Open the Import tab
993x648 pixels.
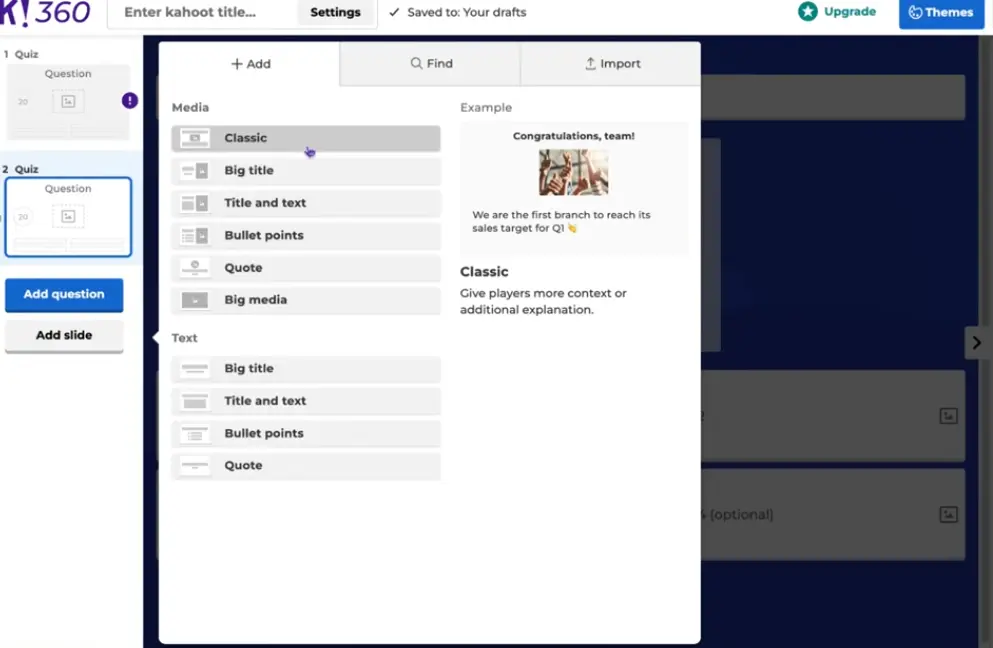click(x=611, y=64)
